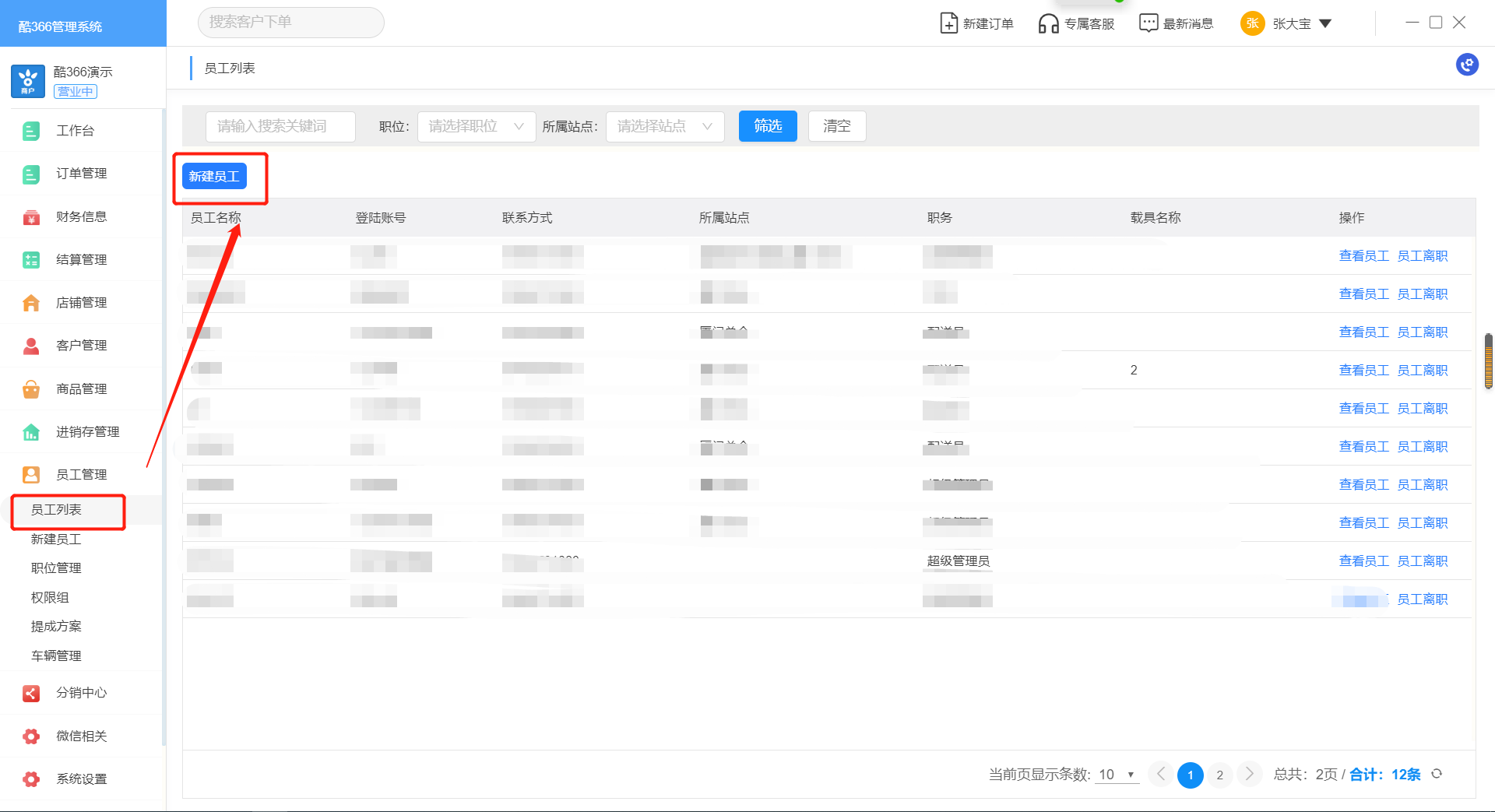Click the 商品管理 basket icon in sidebar
This screenshot has width=1495, height=812.
click(31, 389)
